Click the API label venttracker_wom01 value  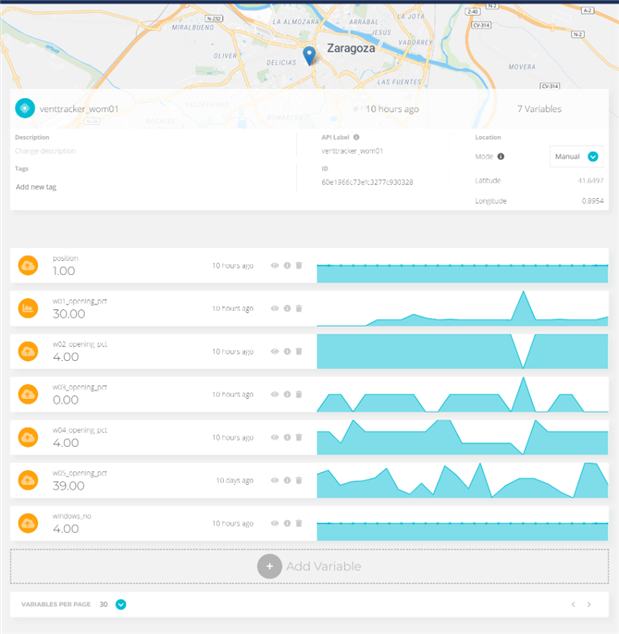tap(352, 151)
